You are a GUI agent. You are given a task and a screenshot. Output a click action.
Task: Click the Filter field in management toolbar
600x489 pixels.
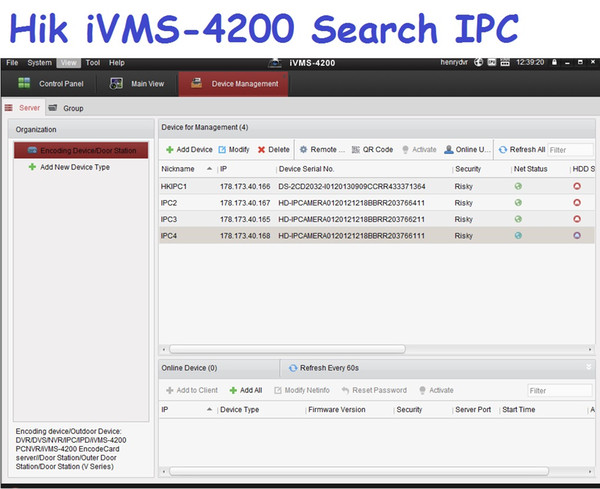pos(570,150)
